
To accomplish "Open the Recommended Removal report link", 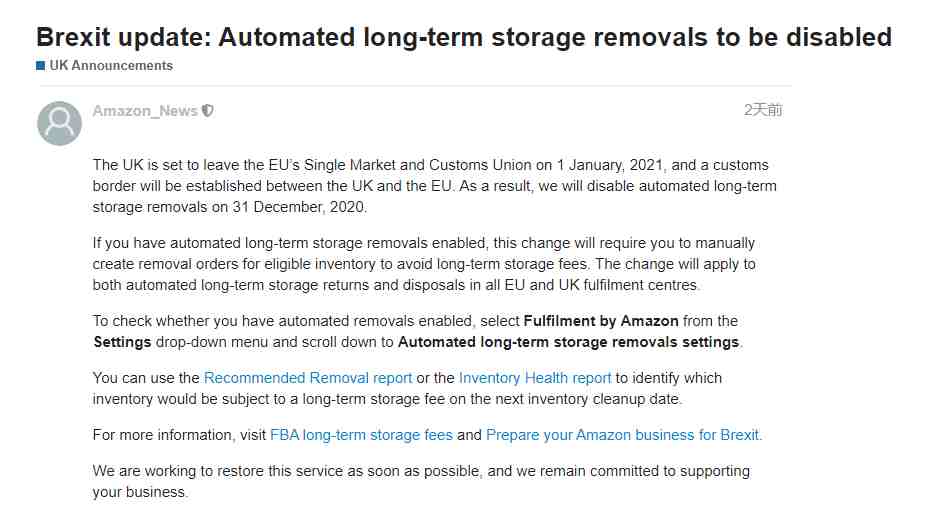I will tap(308, 378).
